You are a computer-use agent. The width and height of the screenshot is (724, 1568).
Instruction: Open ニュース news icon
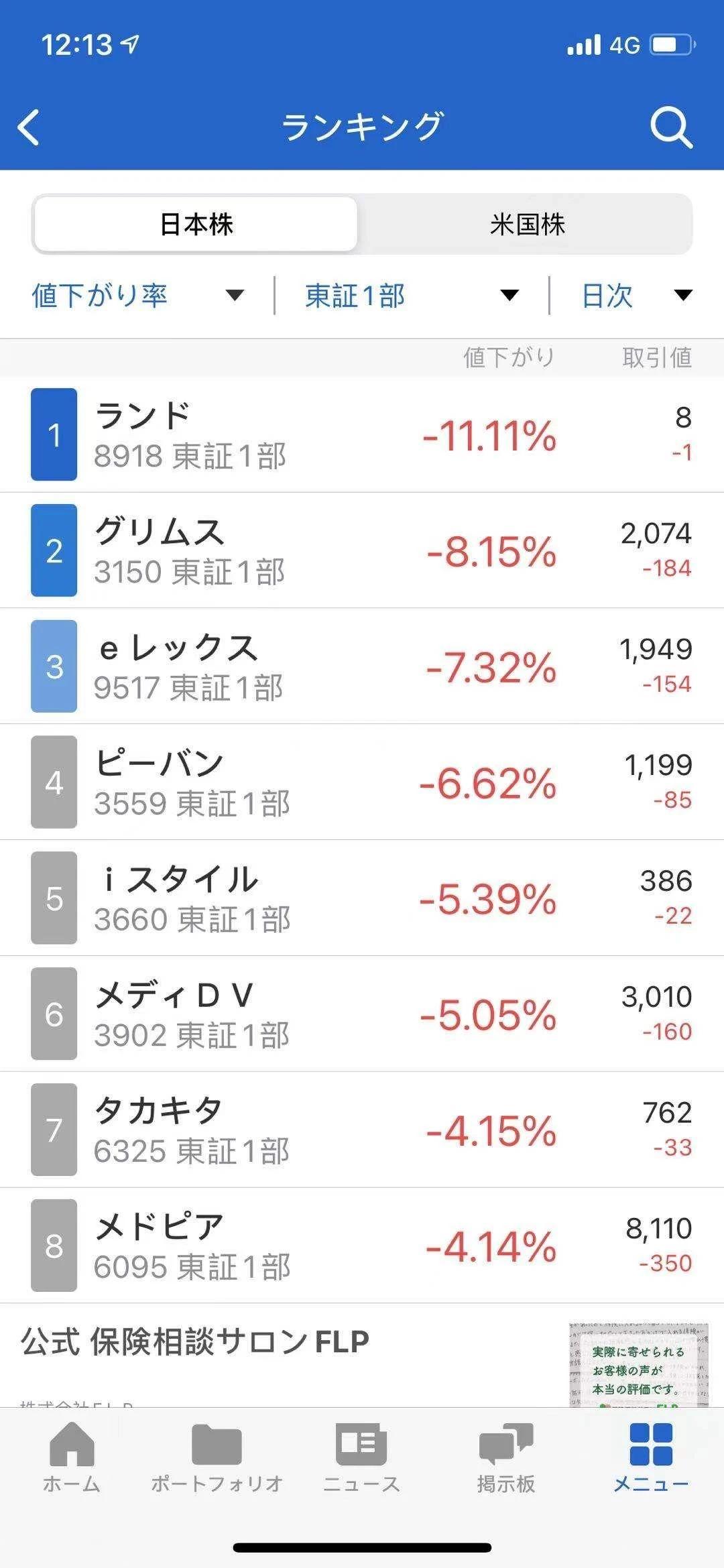pyautogui.click(x=361, y=1455)
